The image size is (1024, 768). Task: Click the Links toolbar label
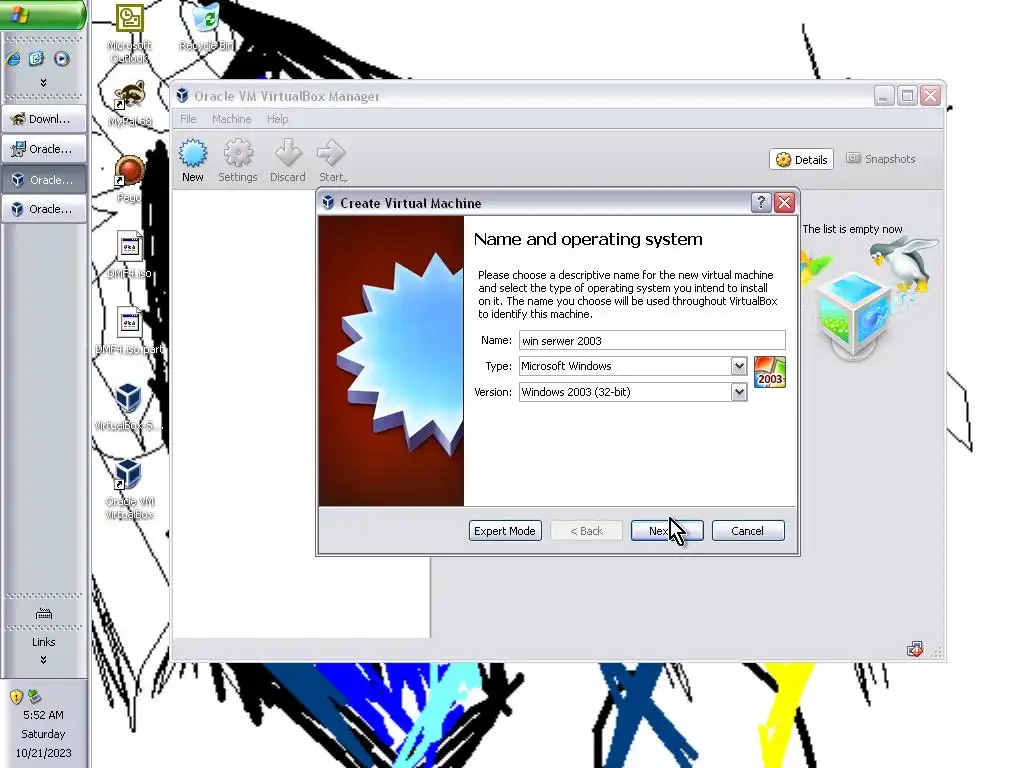coord(44,642)
